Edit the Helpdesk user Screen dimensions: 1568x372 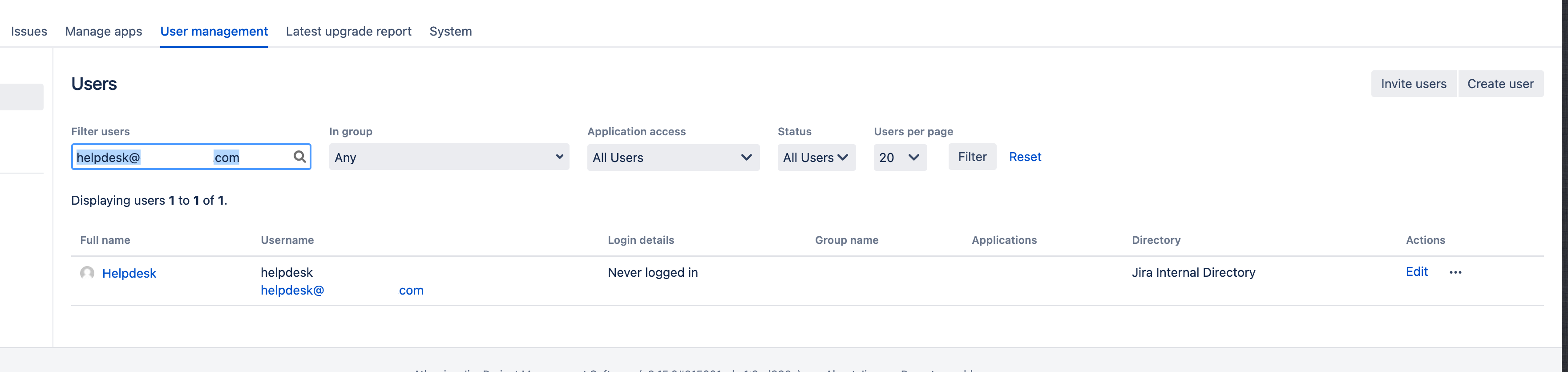(x=1416, y=271)
